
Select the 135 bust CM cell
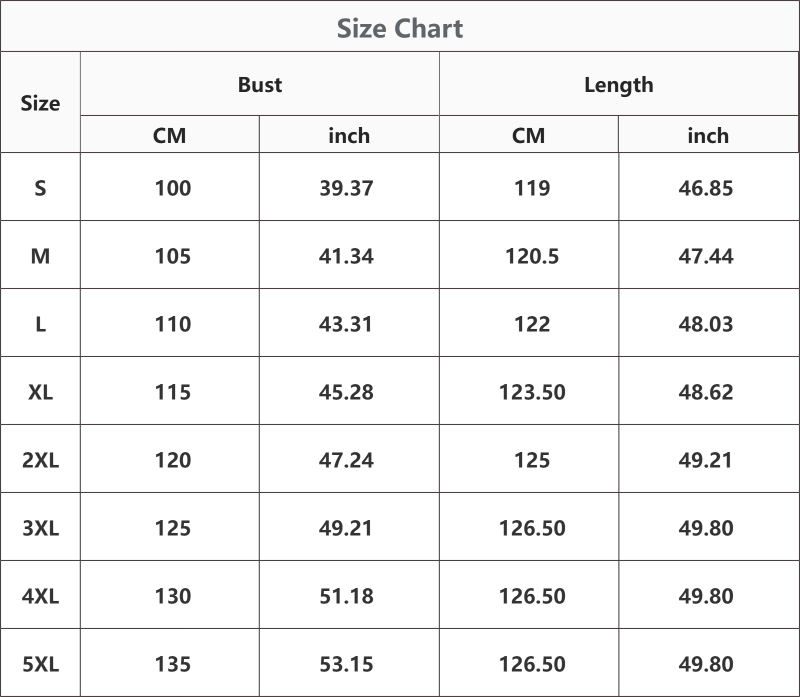point(173,664)
